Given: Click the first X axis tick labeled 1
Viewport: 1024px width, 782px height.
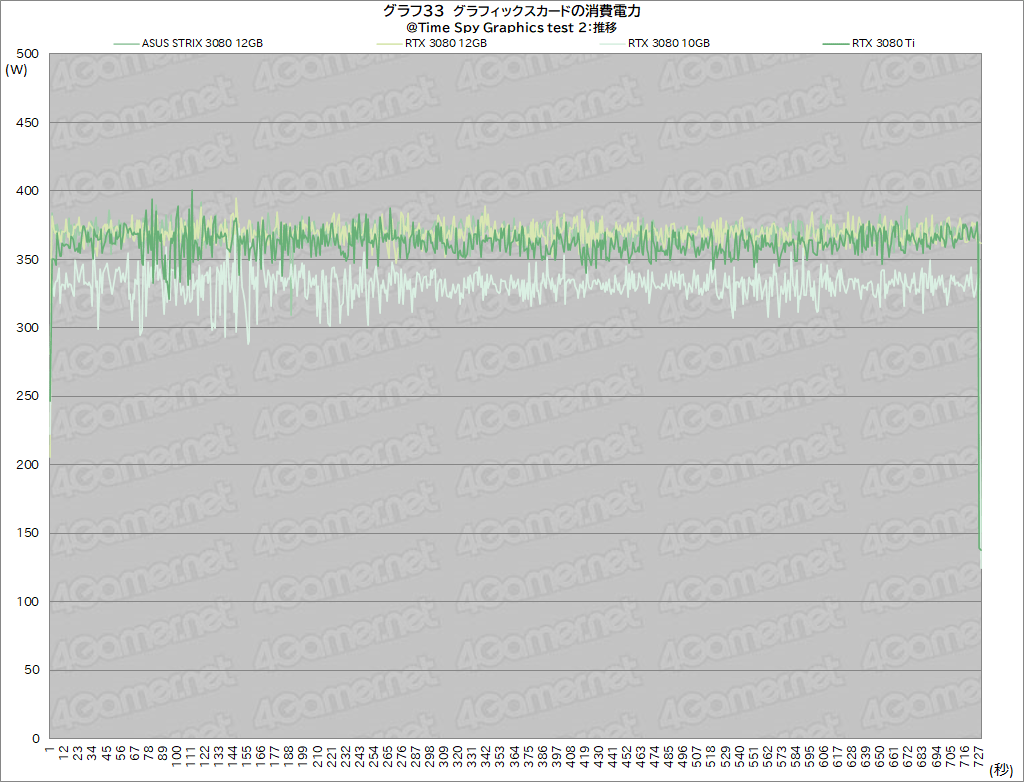Looking at the screenshot, I should coord(49,750).
